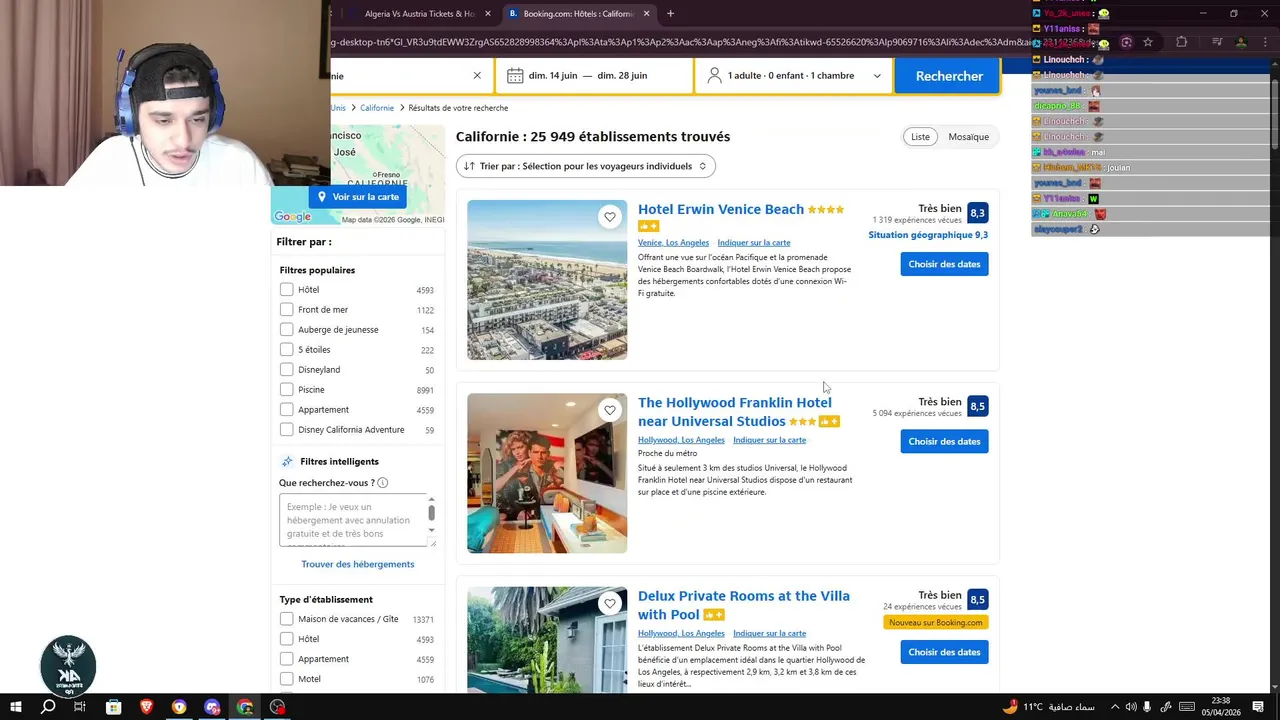This screenshot has width=1280, height=720.
Task: Open browser extensions puzzle icon
Action: coord(1182,42)
